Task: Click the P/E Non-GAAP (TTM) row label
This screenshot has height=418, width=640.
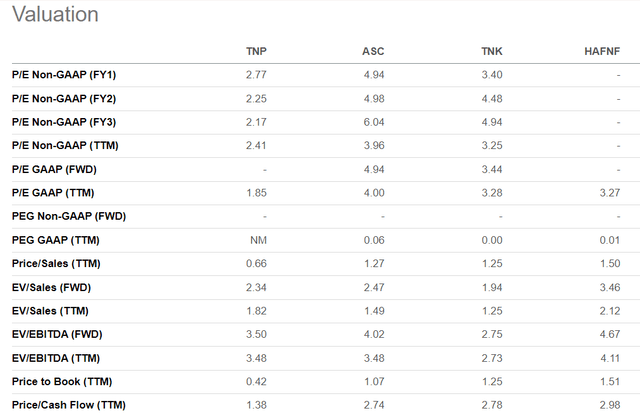Action: tap(65, 146)
